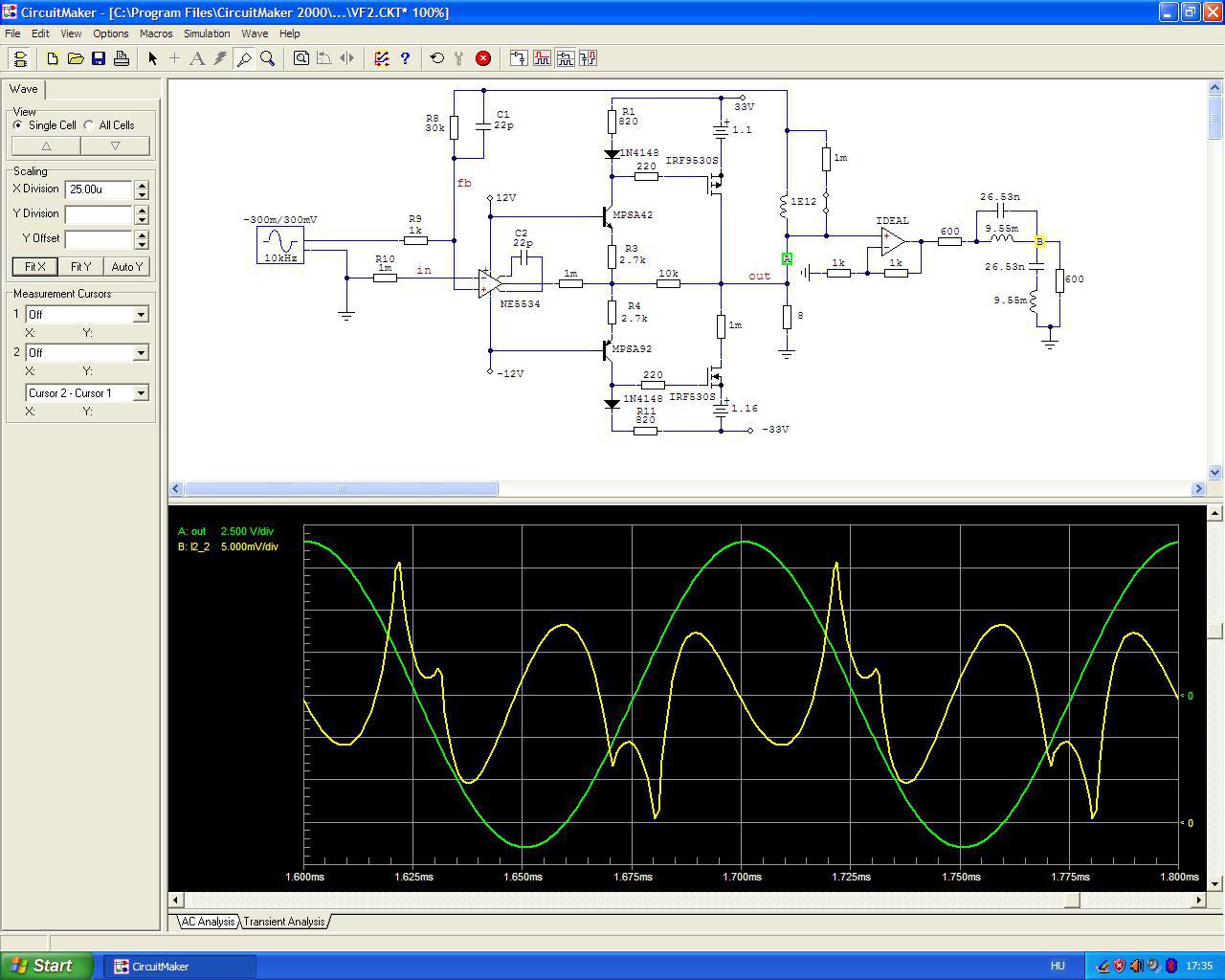Viewport: 1225px width, 980px height.
Task: Open the Simulation menu
Action: pos(207,33)
